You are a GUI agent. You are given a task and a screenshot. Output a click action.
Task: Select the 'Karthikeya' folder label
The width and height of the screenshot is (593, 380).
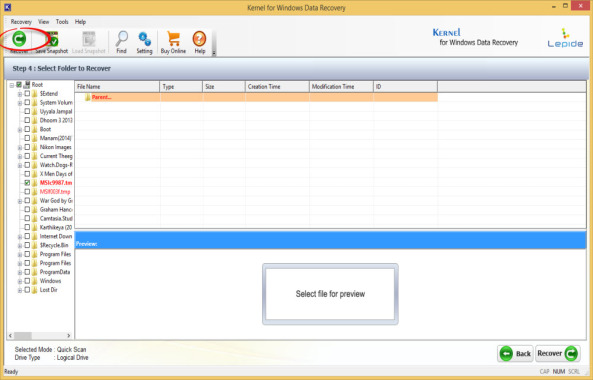coord(56,228)
